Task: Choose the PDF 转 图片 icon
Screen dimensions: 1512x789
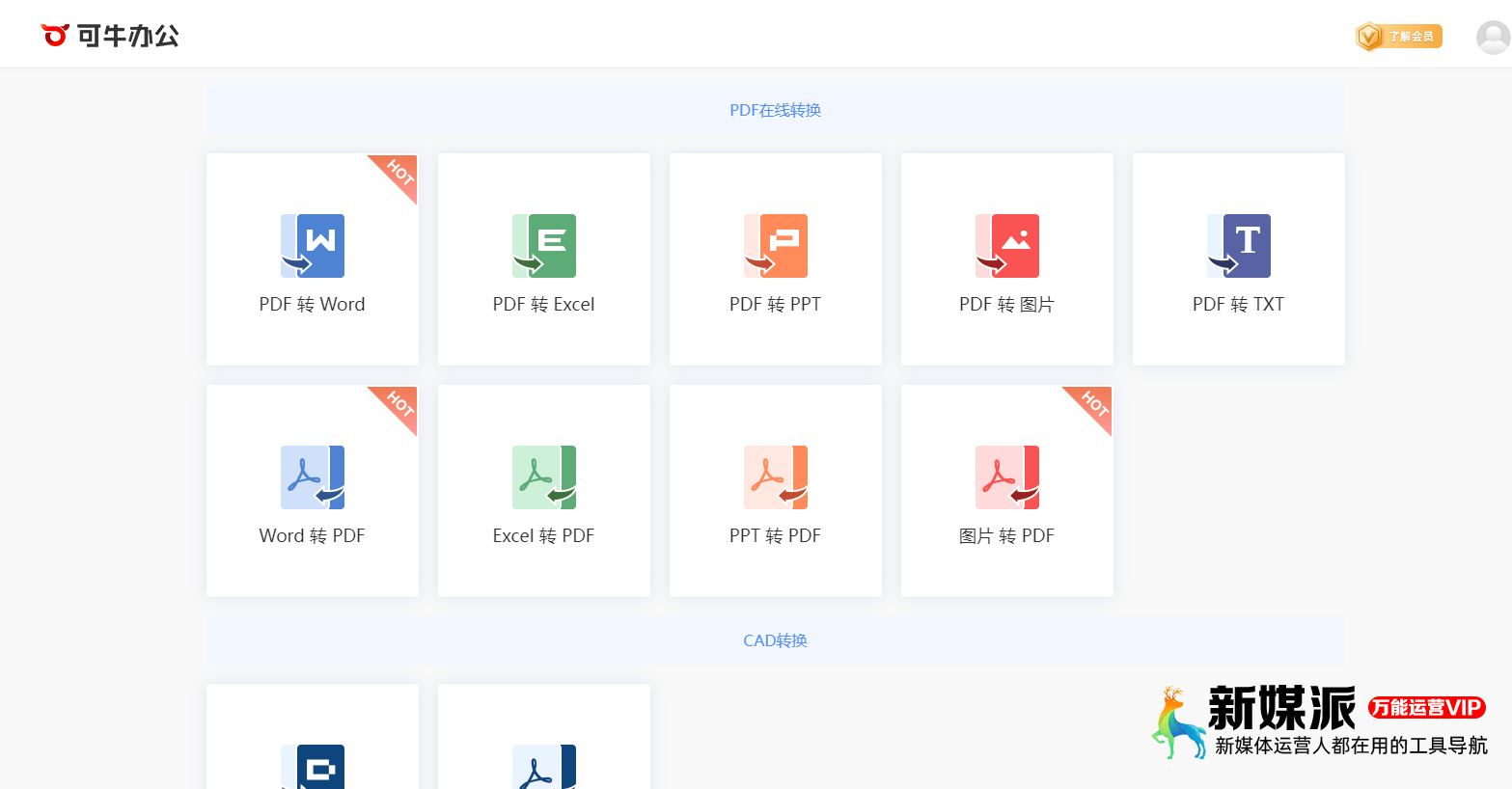Action: pyautogui.click(x=1007, y=246)
